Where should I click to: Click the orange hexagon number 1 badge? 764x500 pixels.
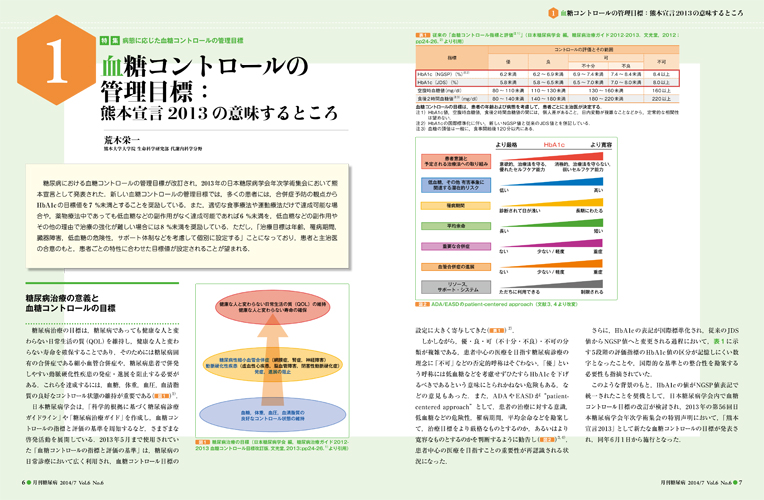[57, 60]
